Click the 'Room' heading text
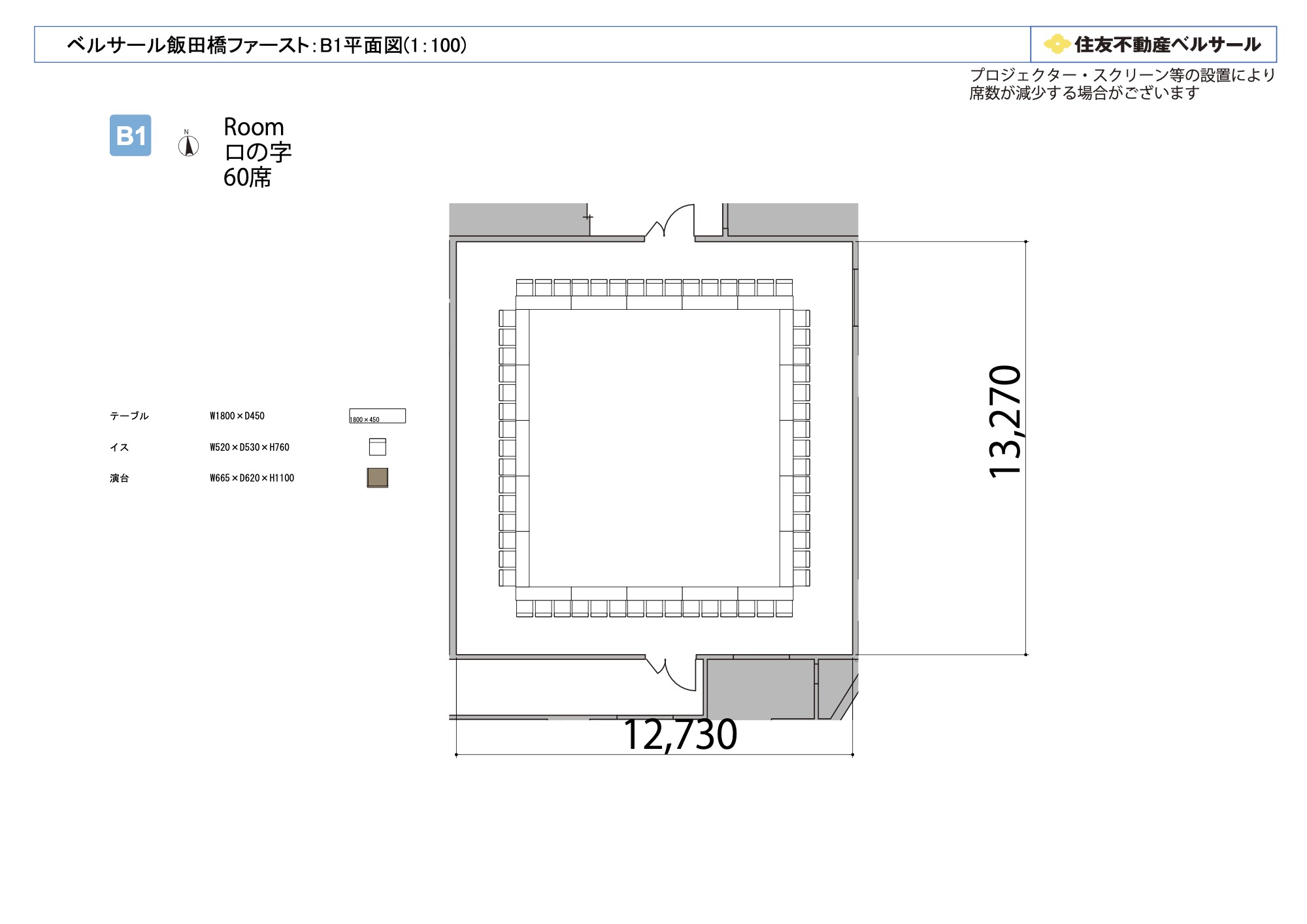The image size is (1307, 924). pyautogui.click(x=254, y=127)
